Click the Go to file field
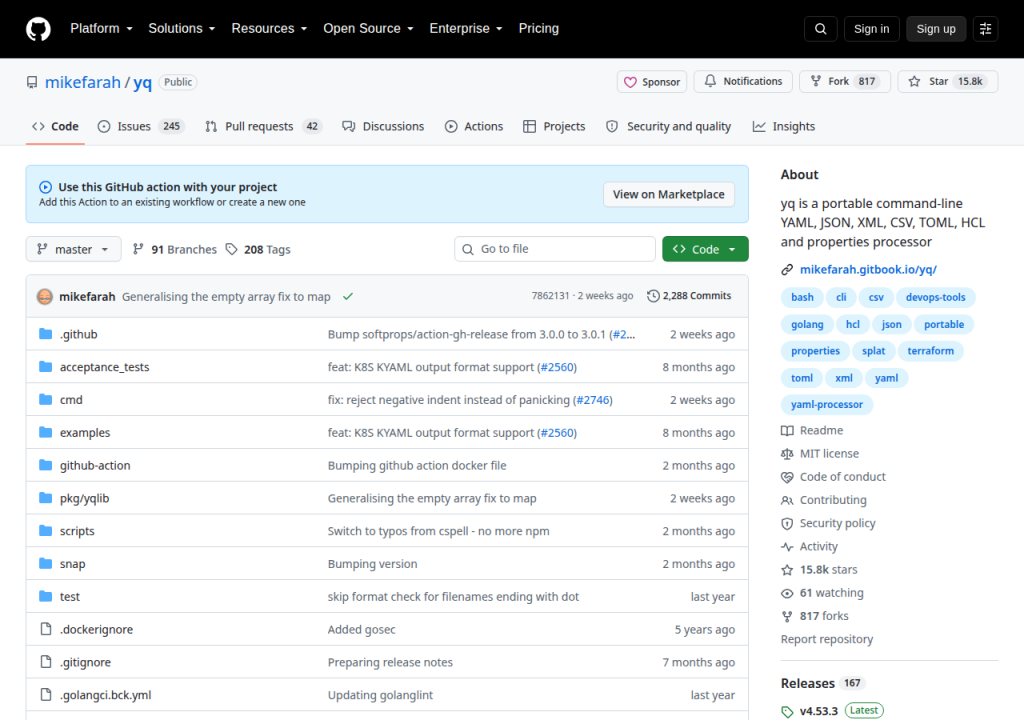The width and height of the screenshot is (1024, 720). pyautogui.click(x=554, y=249)
